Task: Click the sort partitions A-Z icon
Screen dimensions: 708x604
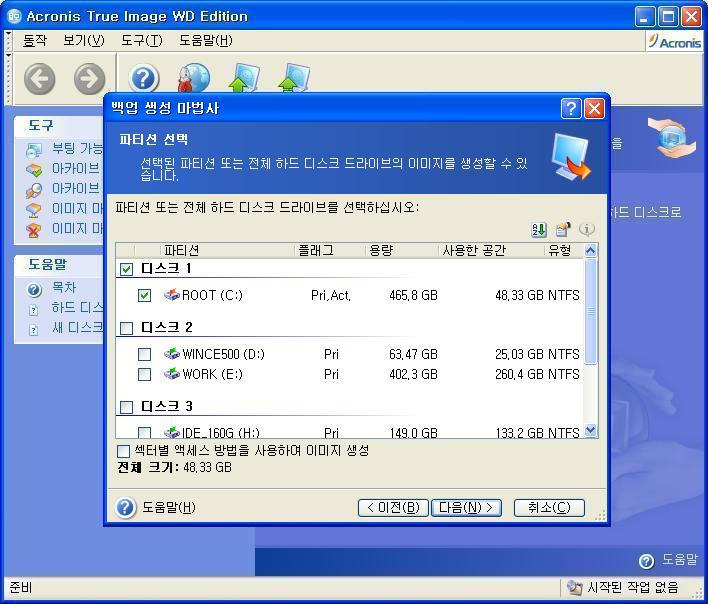Action: tap(539, 230)
